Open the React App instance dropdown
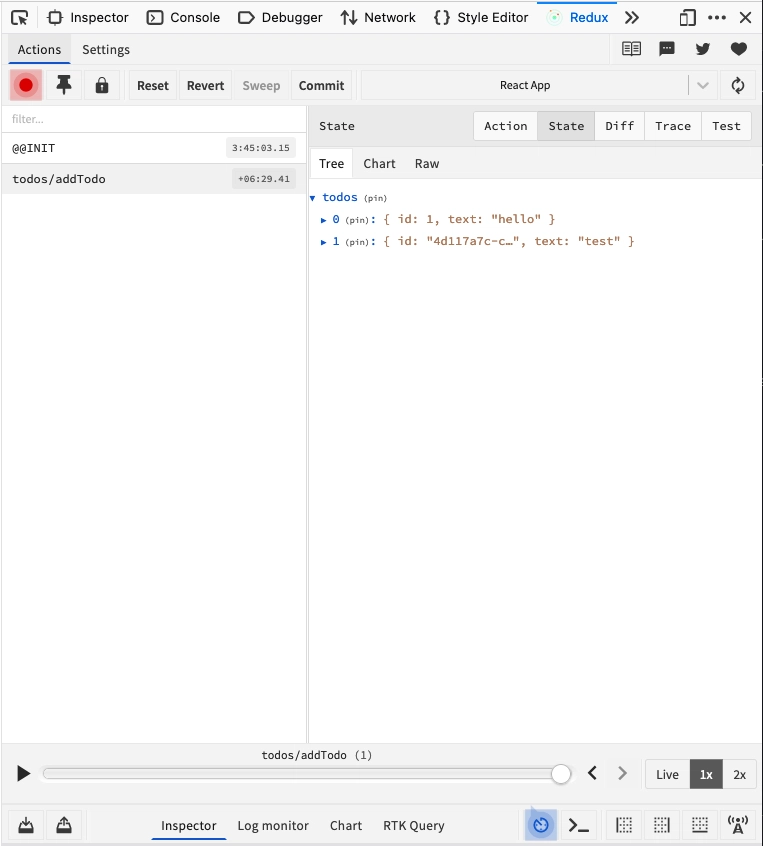The image size is (763, 846). 525,85
